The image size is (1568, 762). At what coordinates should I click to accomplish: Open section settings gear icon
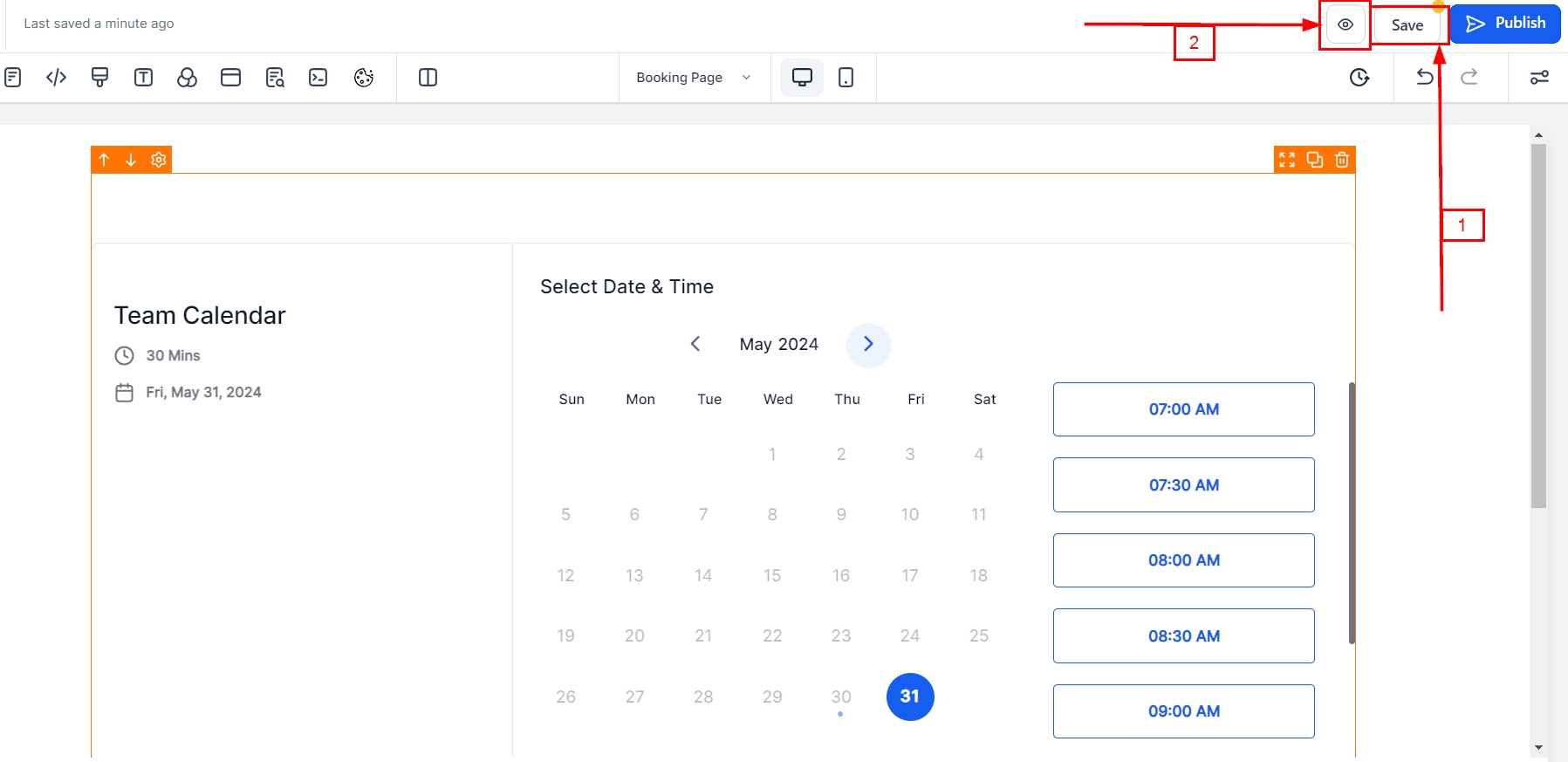click(x=158, y=160)
